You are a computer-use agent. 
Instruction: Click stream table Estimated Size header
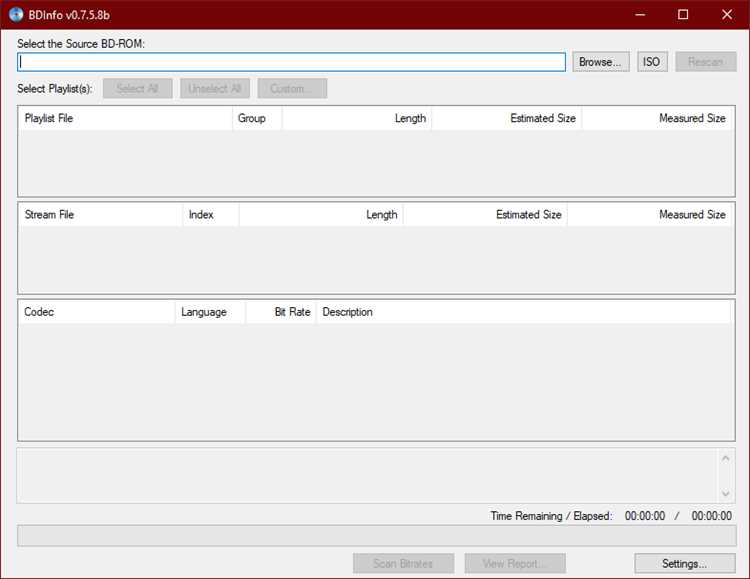[485, 214]
